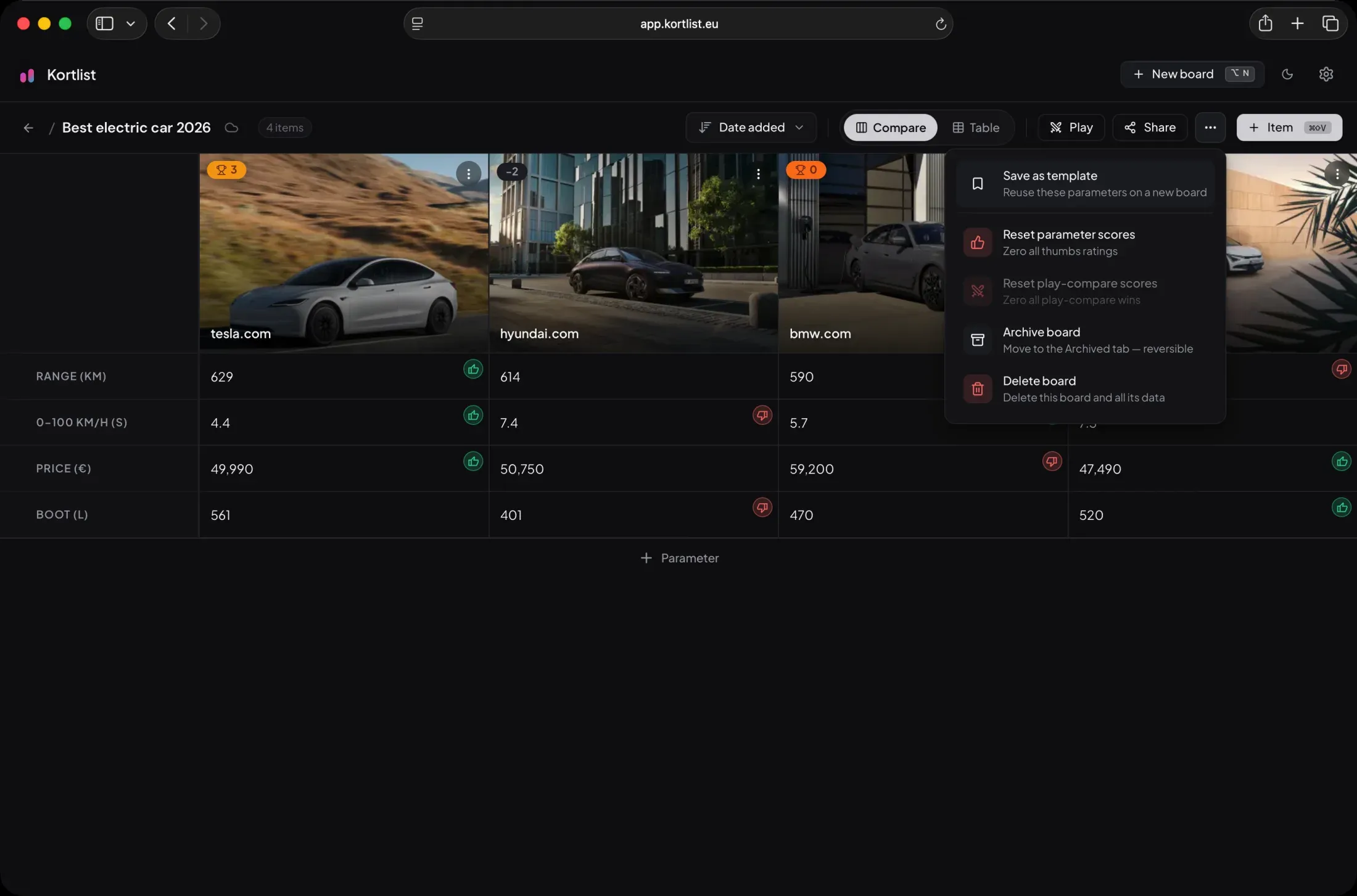Select Reset parameter scores
This screenshot has width=1357, height=896.
(x=1084, y=242)
